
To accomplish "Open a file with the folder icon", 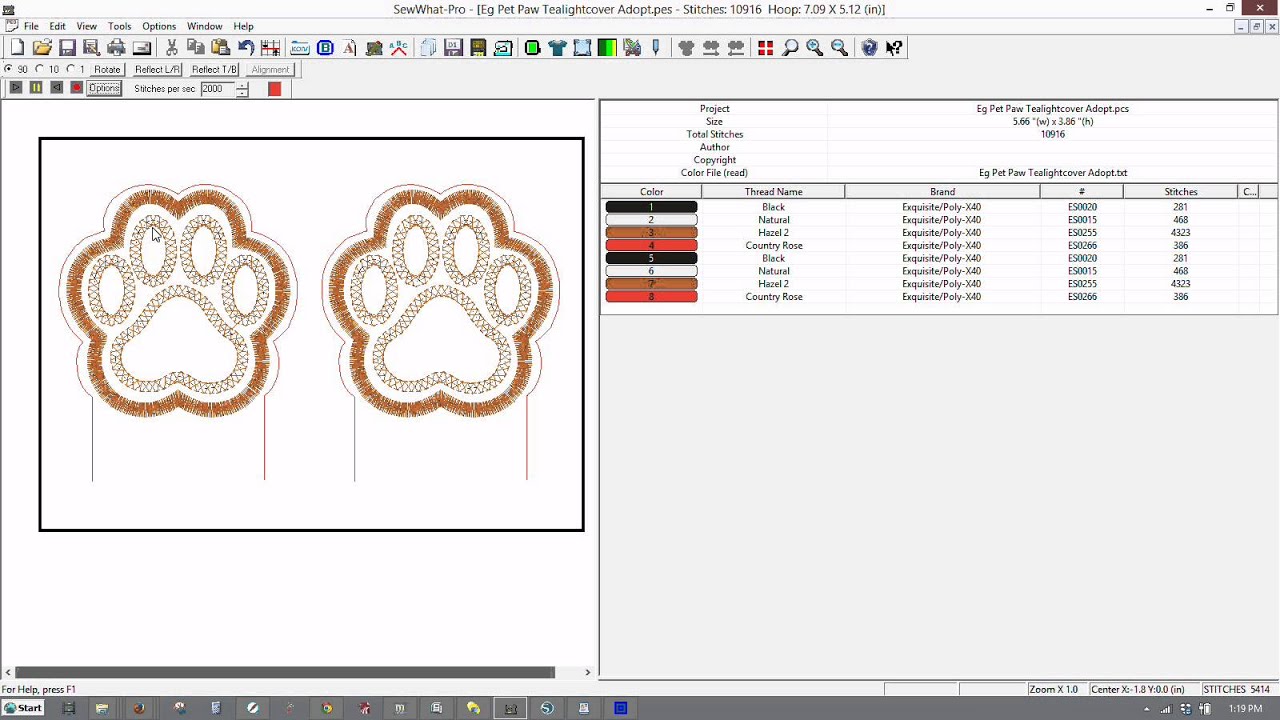I will tap(42, 47).
